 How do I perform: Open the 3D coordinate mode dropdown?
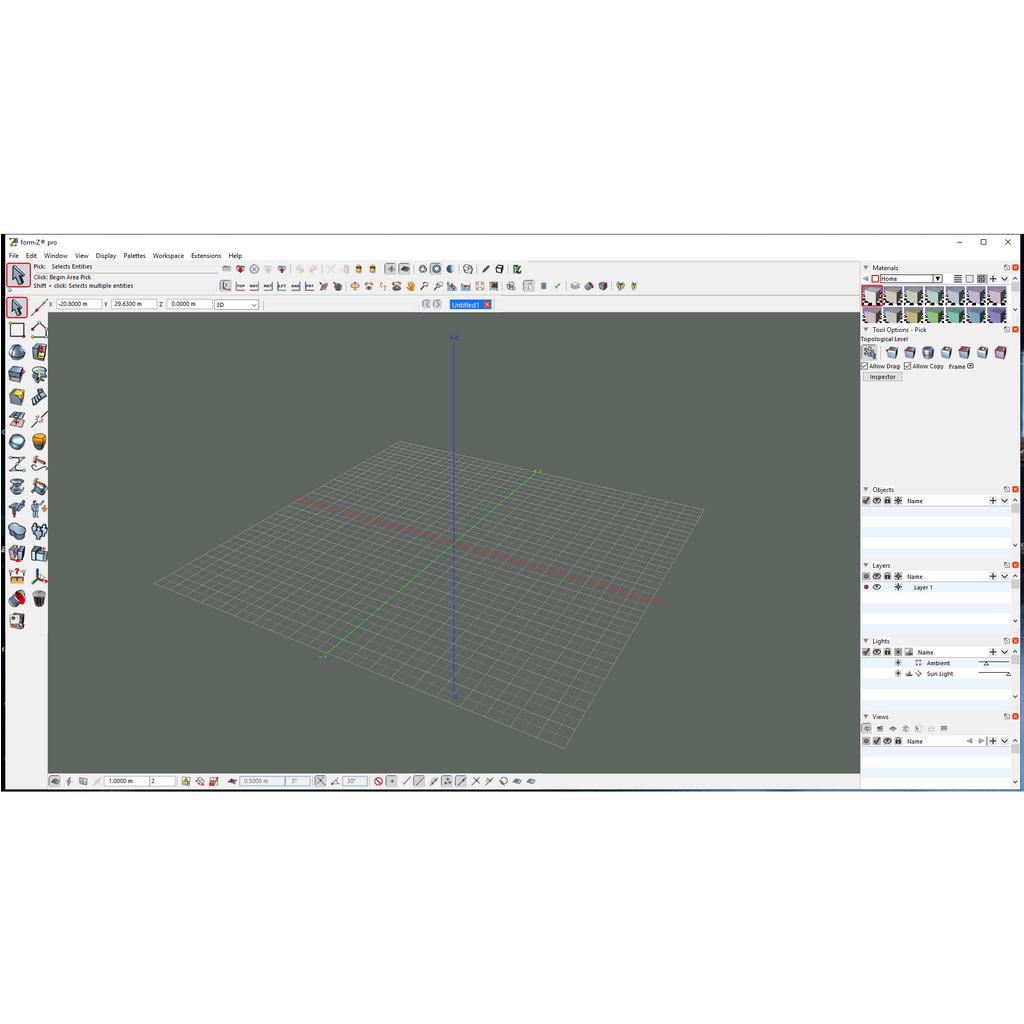(x=236, y=304)
